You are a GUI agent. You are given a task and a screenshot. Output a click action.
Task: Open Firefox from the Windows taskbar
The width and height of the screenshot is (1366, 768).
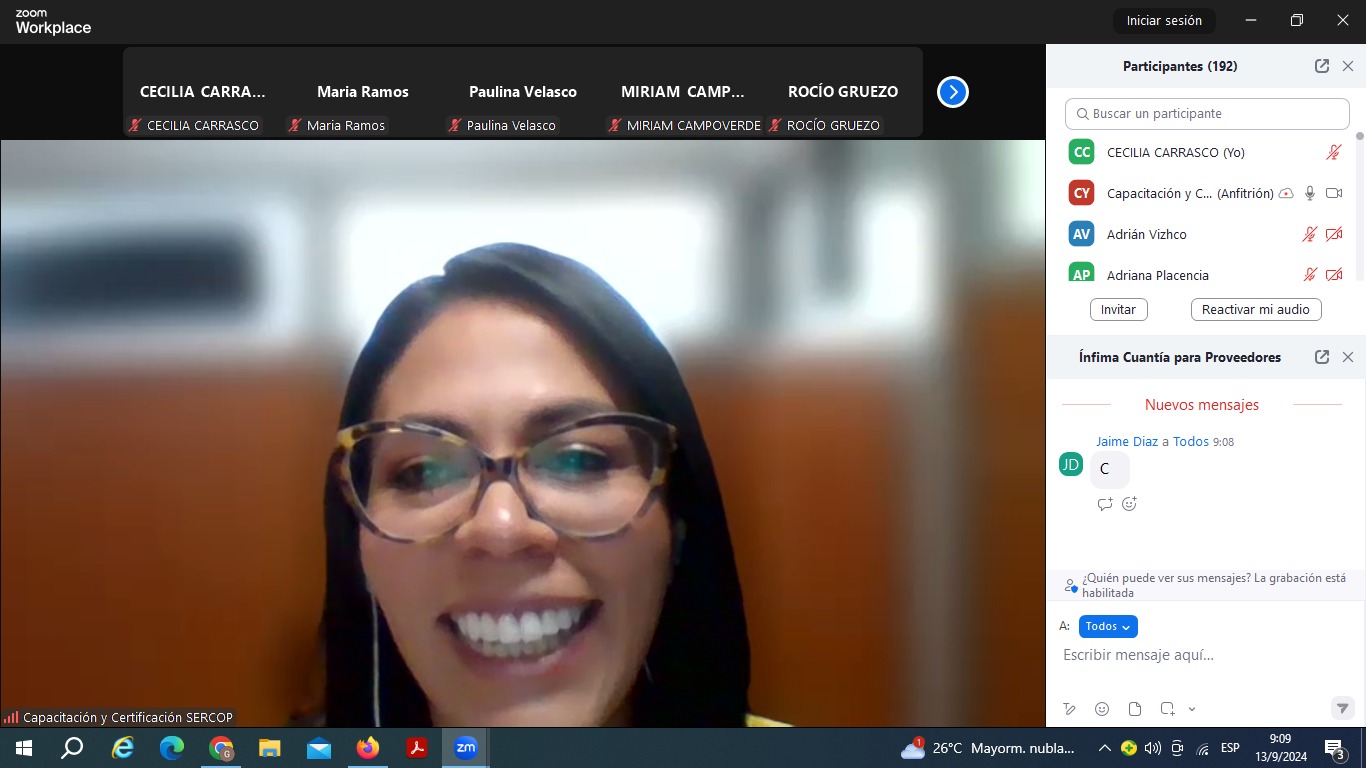pos(368,748)
